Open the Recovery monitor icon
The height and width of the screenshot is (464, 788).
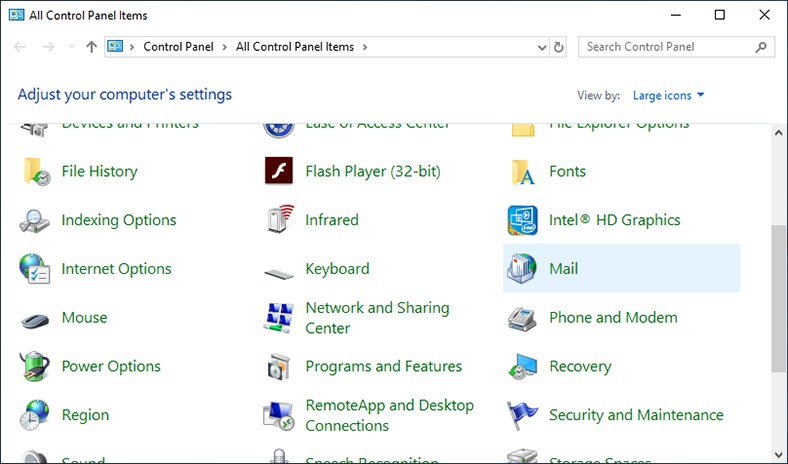tap(523, 366)
